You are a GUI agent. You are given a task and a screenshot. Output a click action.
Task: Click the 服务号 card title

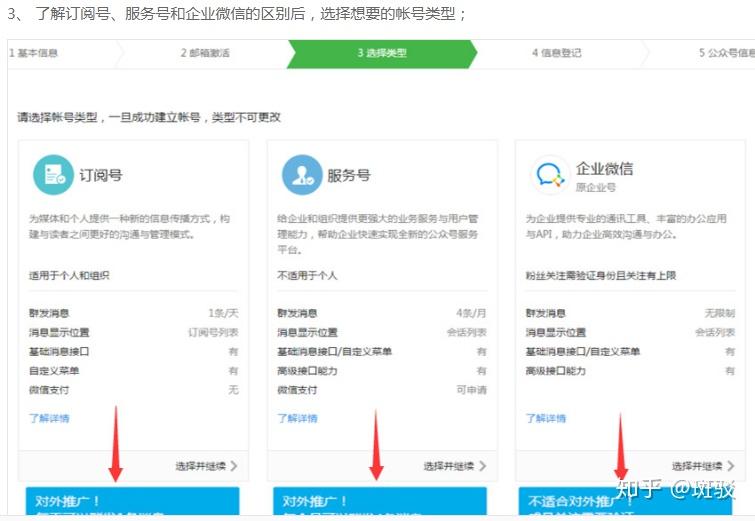click(x=349, y=175)
